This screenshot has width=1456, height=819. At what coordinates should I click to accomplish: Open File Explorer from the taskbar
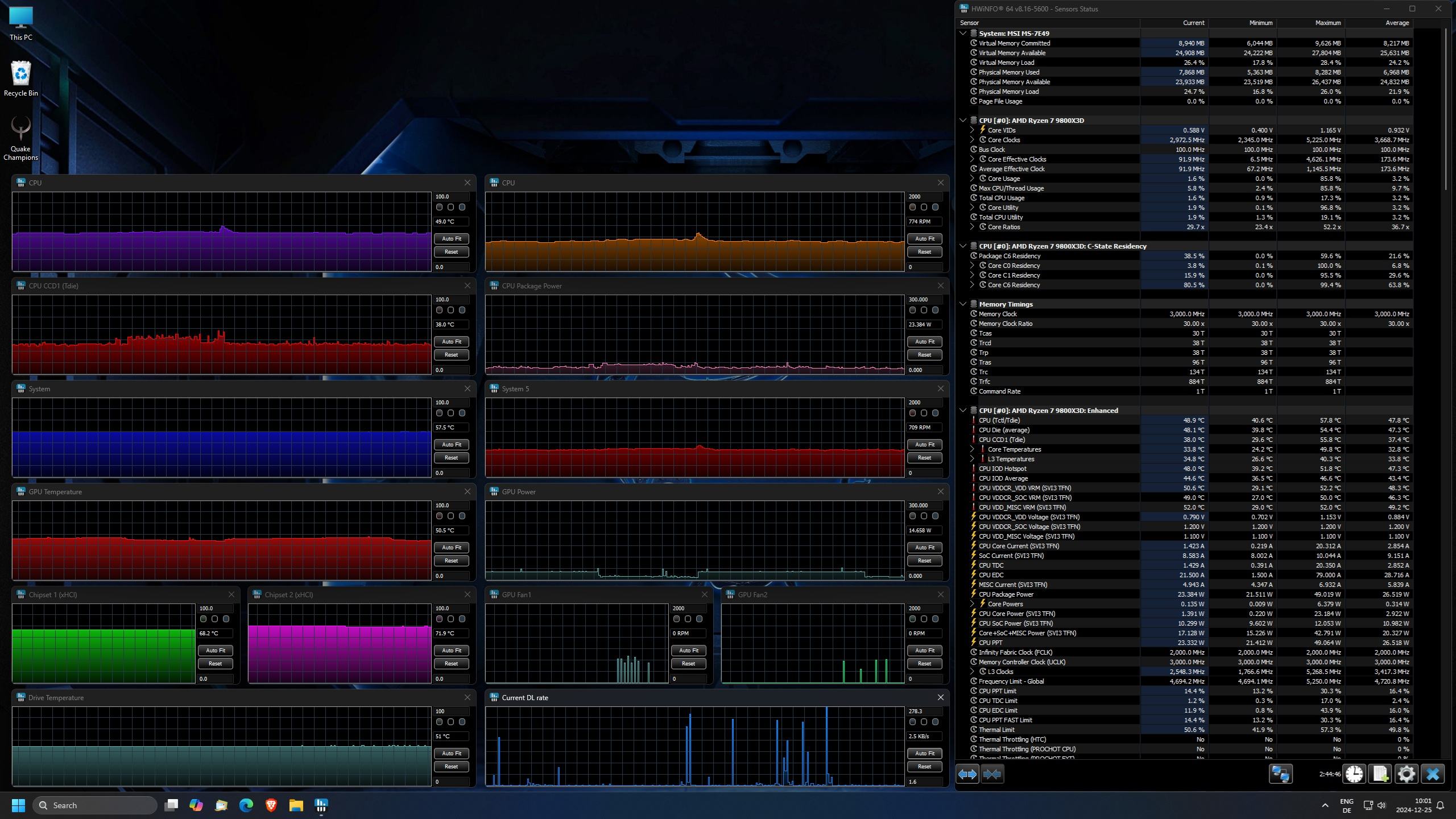[296, 805]
